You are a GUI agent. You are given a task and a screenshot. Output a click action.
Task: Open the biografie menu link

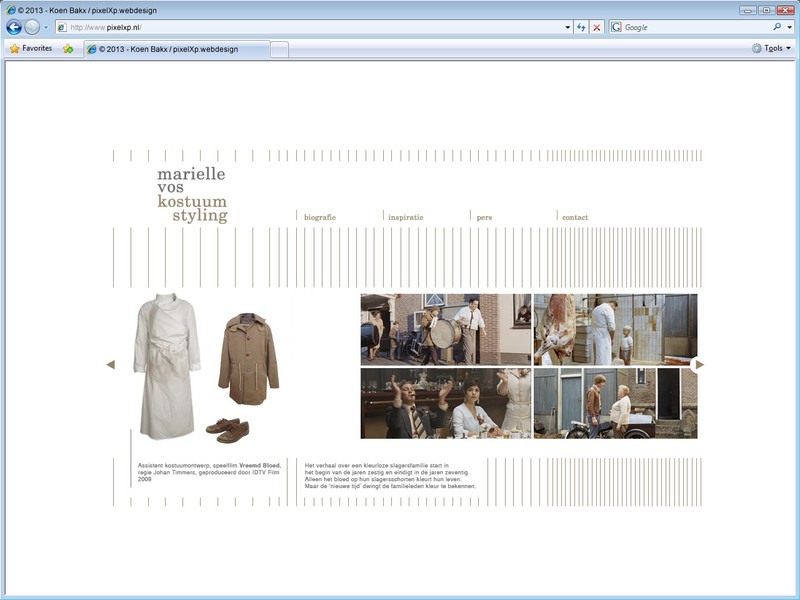point(320,217)
